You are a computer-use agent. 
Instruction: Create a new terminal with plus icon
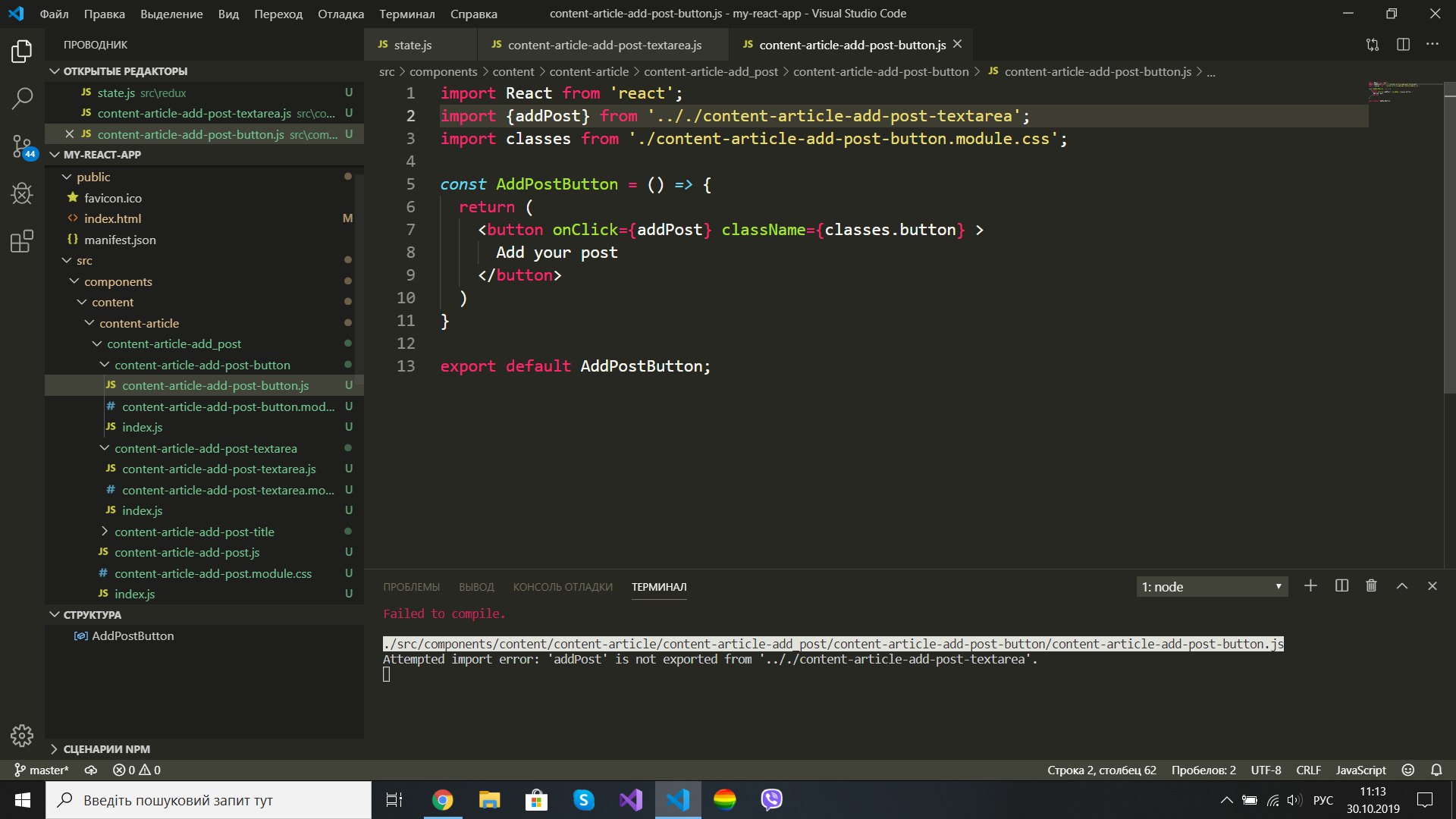[1310, 586]
